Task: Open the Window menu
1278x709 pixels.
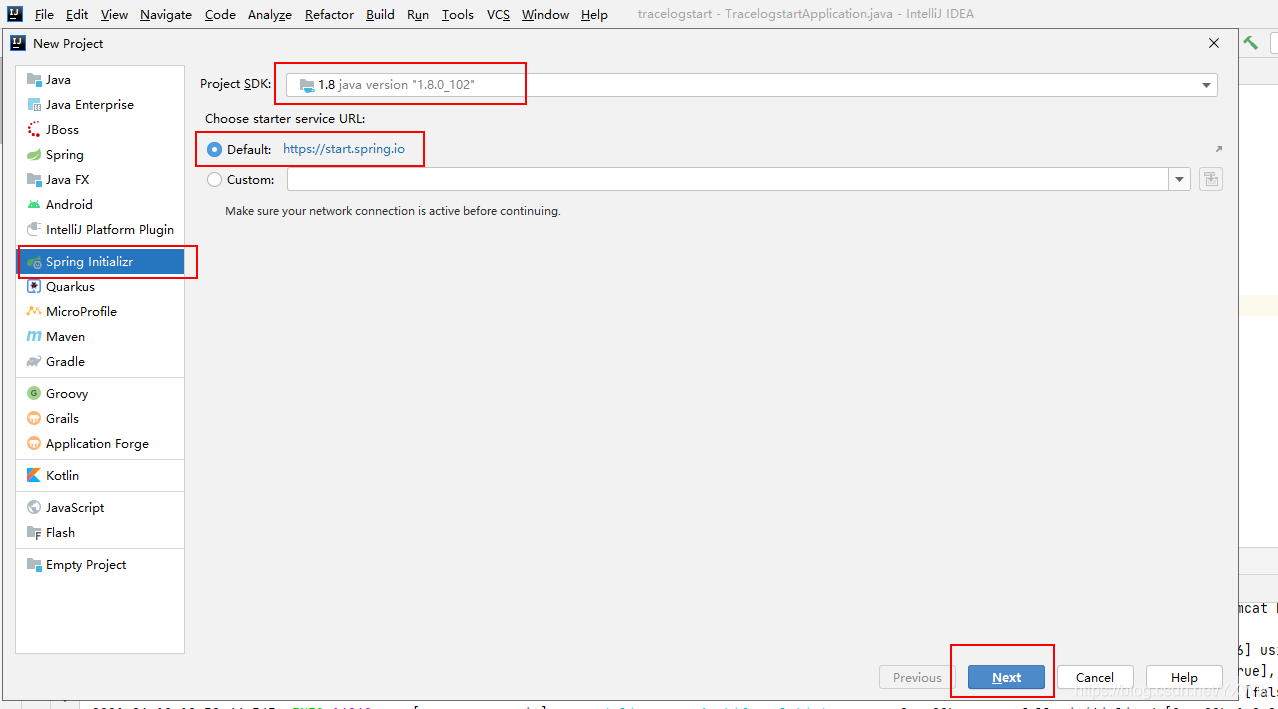Action: (x=545, y=15)
